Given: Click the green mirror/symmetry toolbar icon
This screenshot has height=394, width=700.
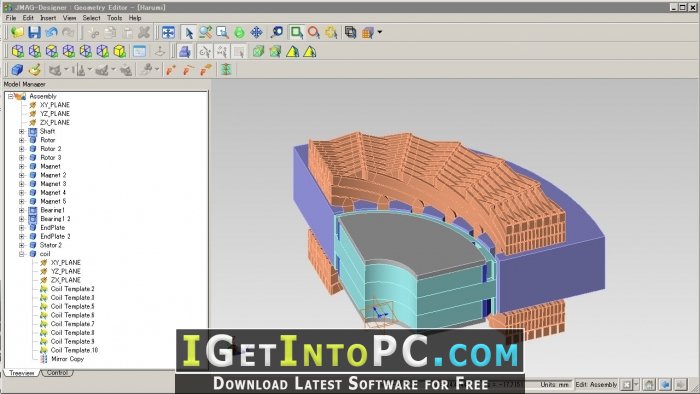Looking at the screenshot, I should (226, 70).
